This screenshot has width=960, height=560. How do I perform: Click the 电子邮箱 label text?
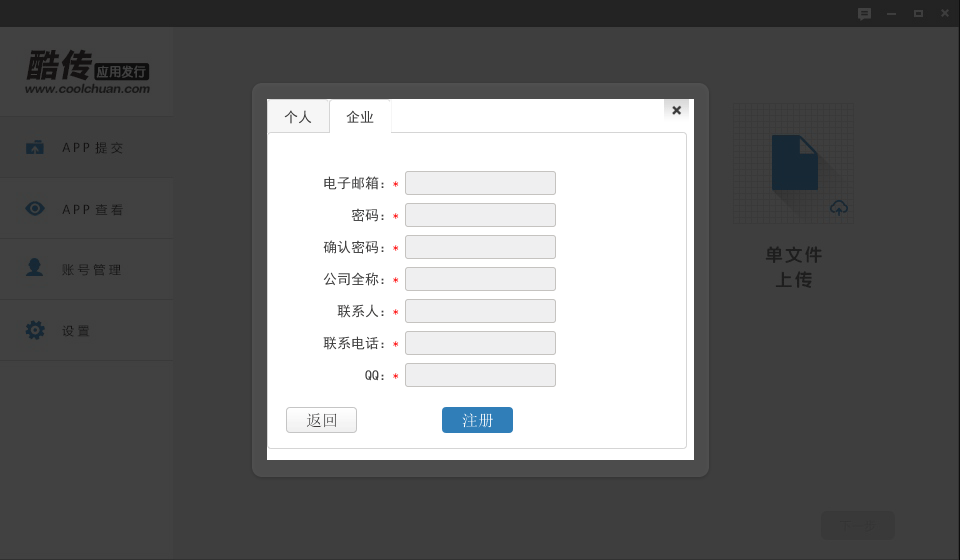pos(354,183)
